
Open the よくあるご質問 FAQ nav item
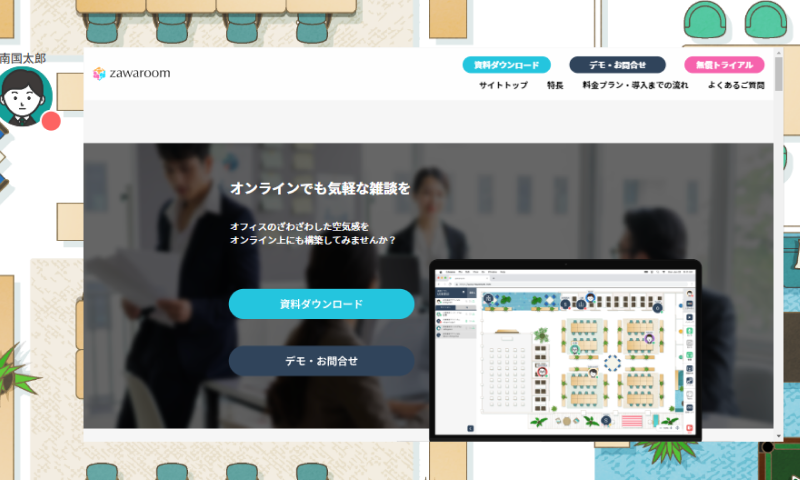736,86
